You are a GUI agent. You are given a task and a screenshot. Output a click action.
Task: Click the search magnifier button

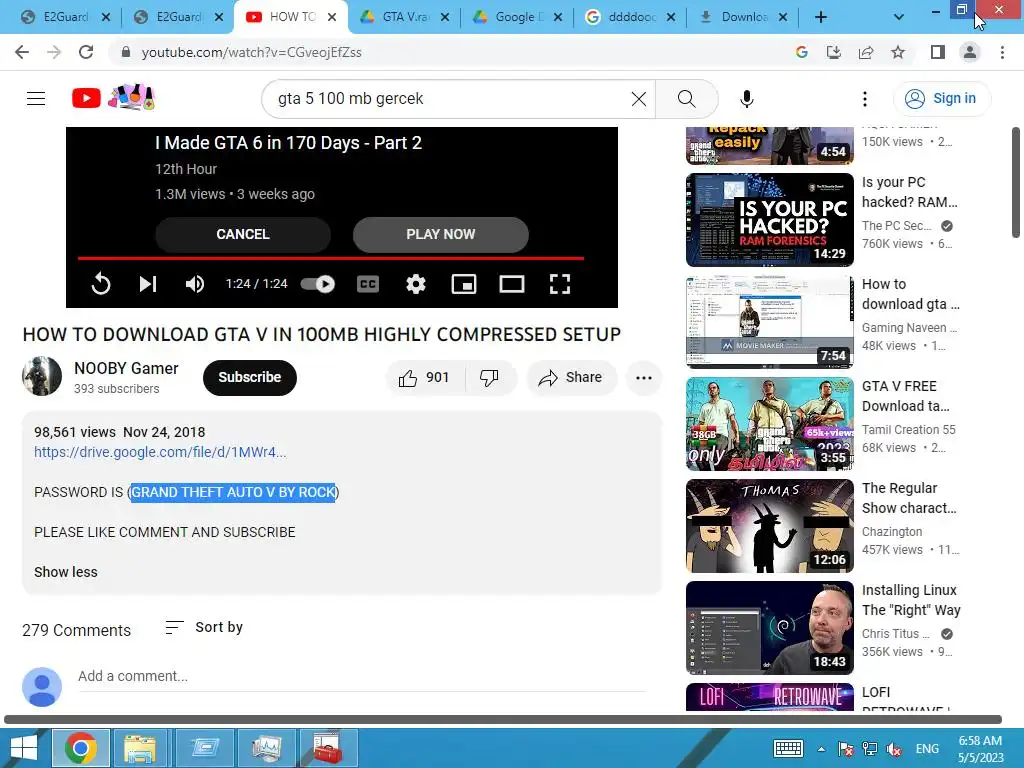coord(686,99)
